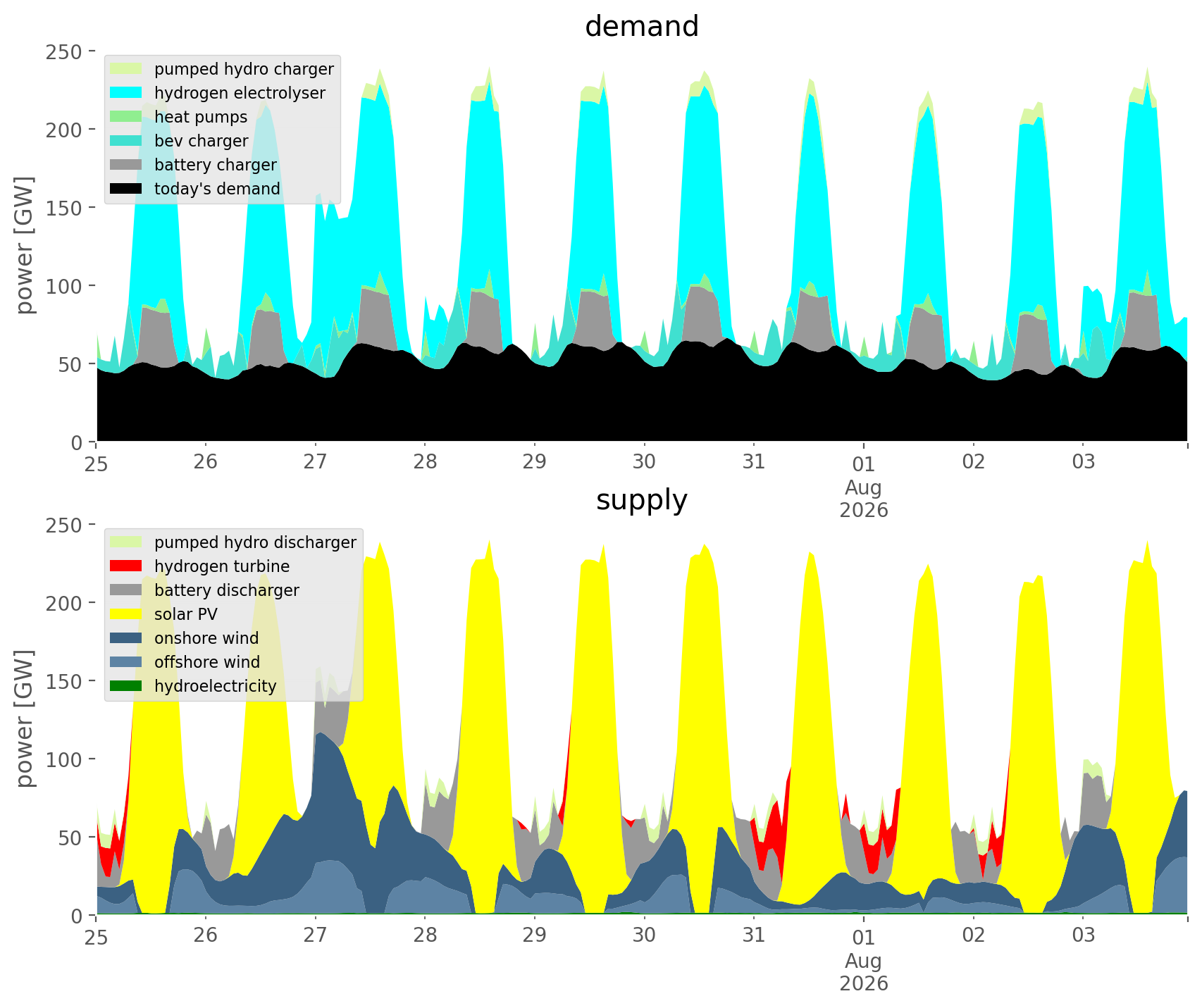Select the "battery charger" legend label
Viewport: 1202px width, 1008px height.
(x=216, y=165)
